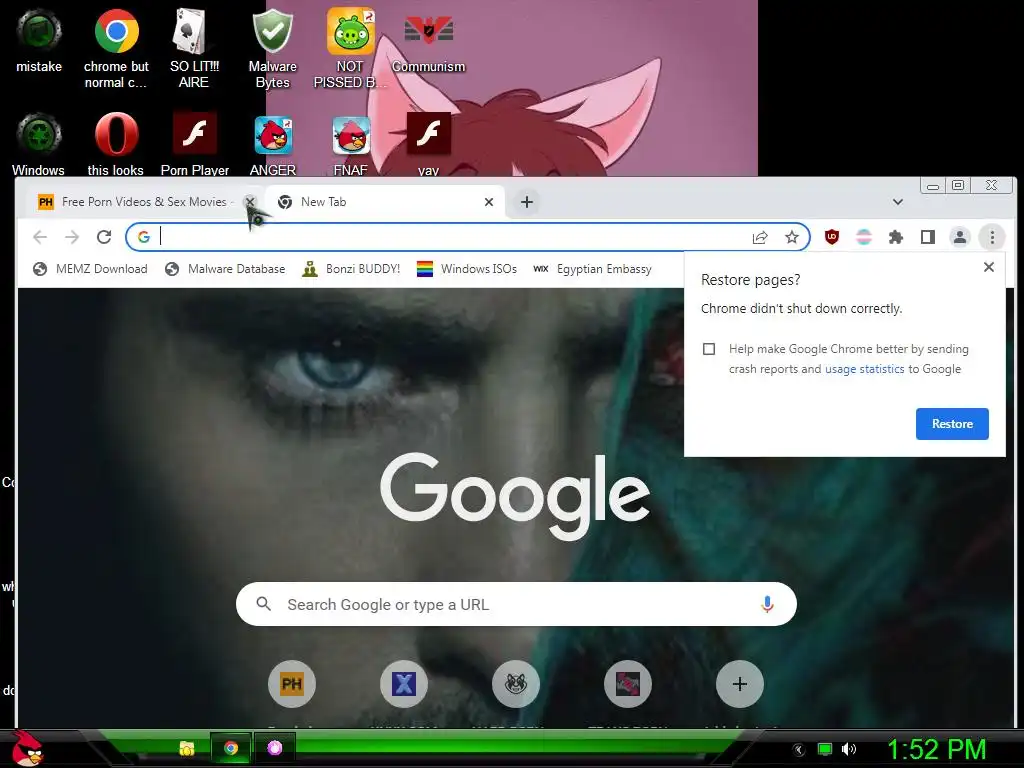This screenshot has height=768, width=1024.
Task: Reload the current Chrome page
Action: 104,237
